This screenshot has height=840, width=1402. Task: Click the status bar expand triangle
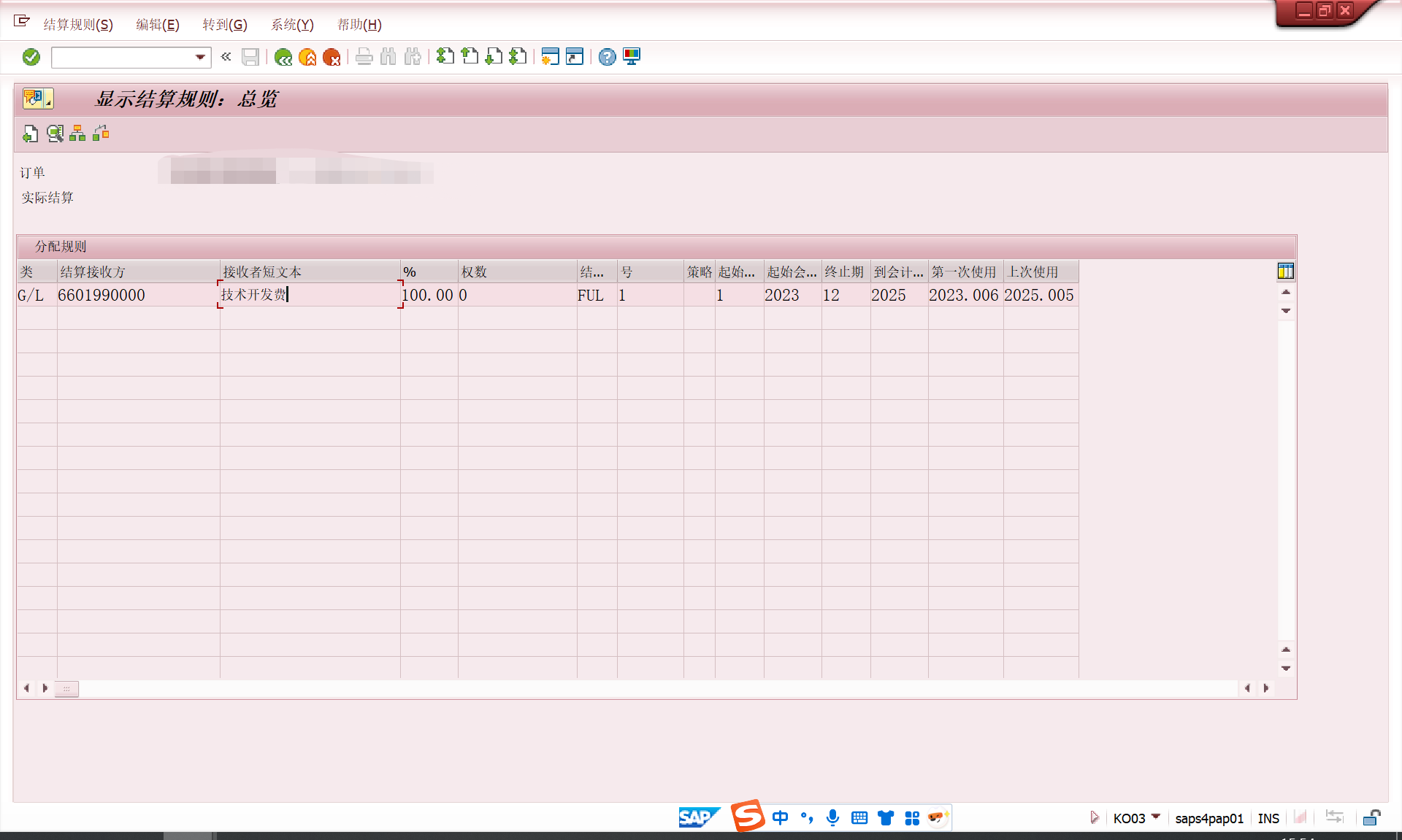1094,817
